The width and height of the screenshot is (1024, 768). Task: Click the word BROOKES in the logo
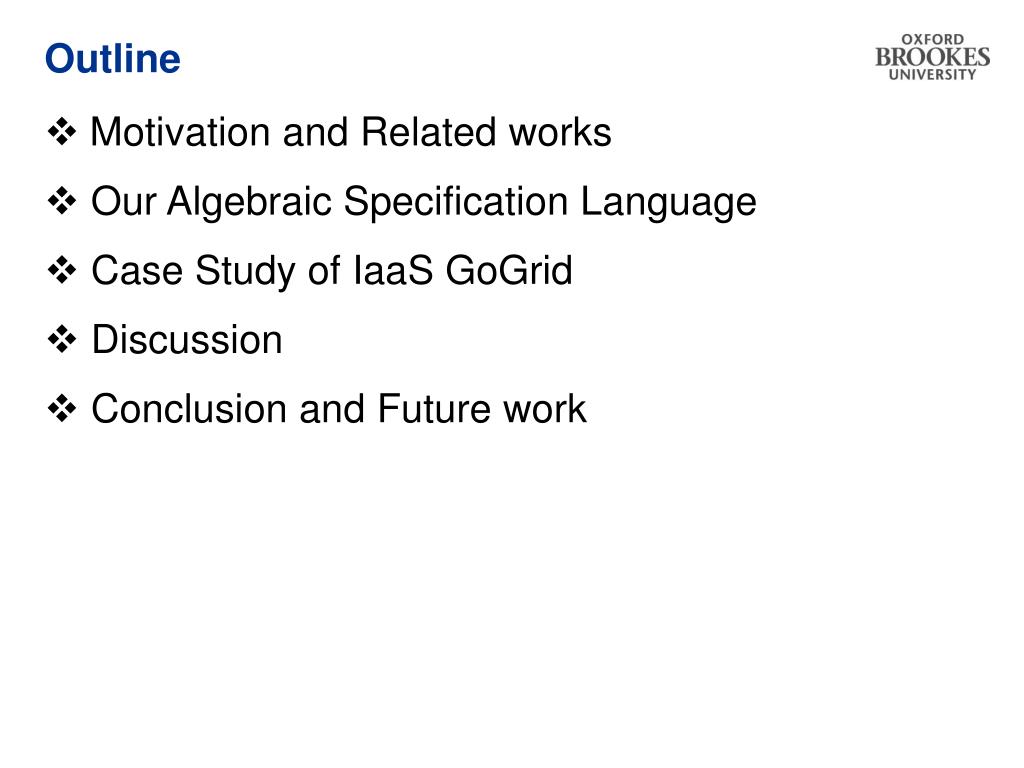[x=933, y=57]
